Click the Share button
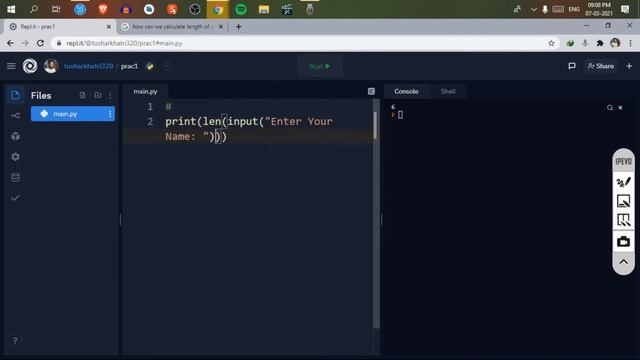Viewport: 640px width, 360px height. point(600,66)
